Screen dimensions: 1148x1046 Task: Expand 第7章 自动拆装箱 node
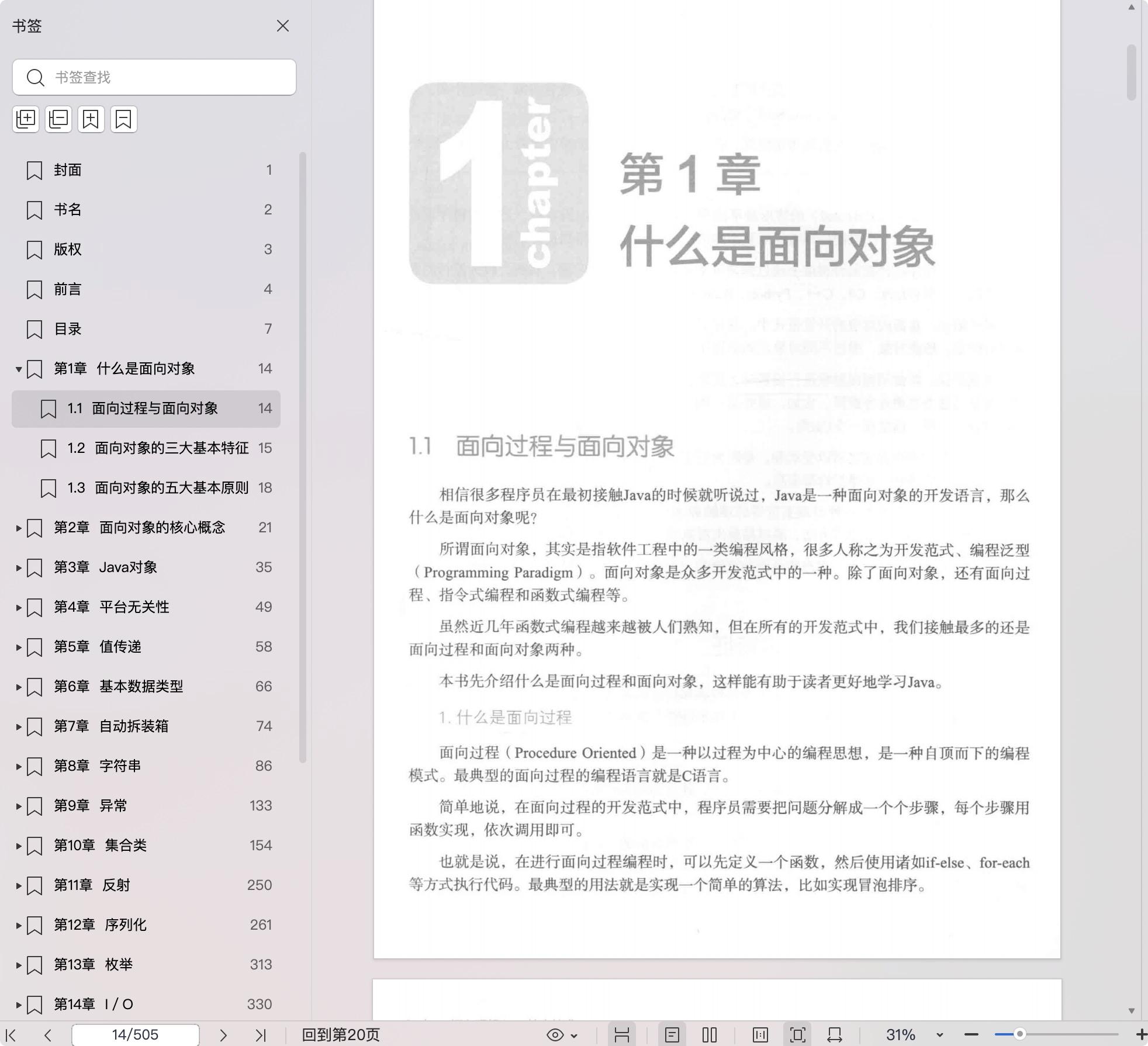click(x=19, y=727)
